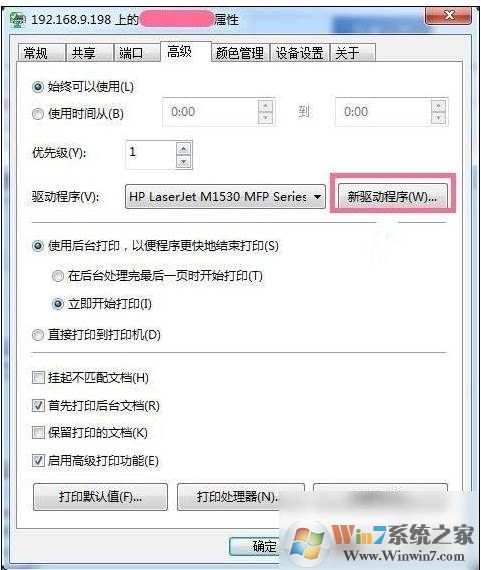Viewport: 481px width, 570px height.
Task: Open 打印默认值 button
Action: [100, 497]
